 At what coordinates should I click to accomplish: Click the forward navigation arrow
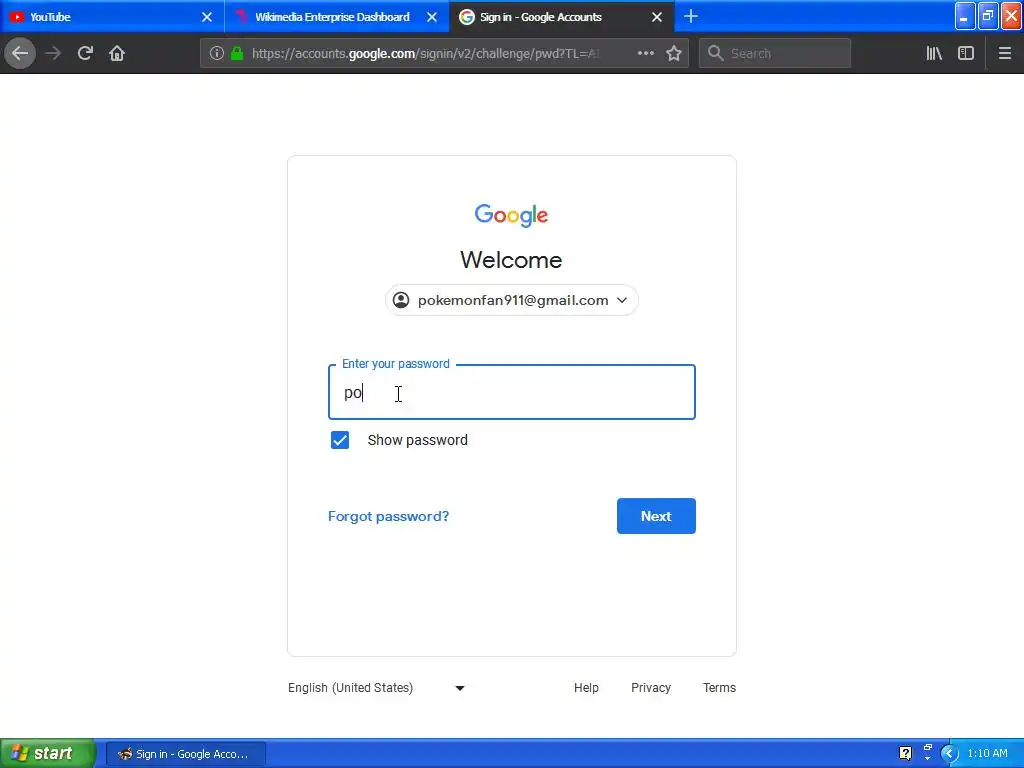pos(53,53)
